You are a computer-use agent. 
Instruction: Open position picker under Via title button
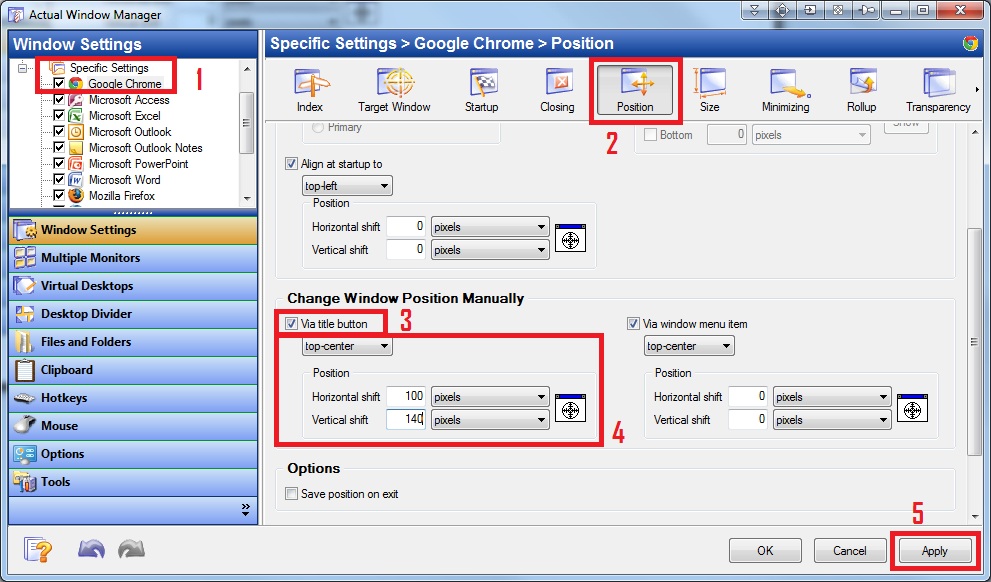(571, 409)
